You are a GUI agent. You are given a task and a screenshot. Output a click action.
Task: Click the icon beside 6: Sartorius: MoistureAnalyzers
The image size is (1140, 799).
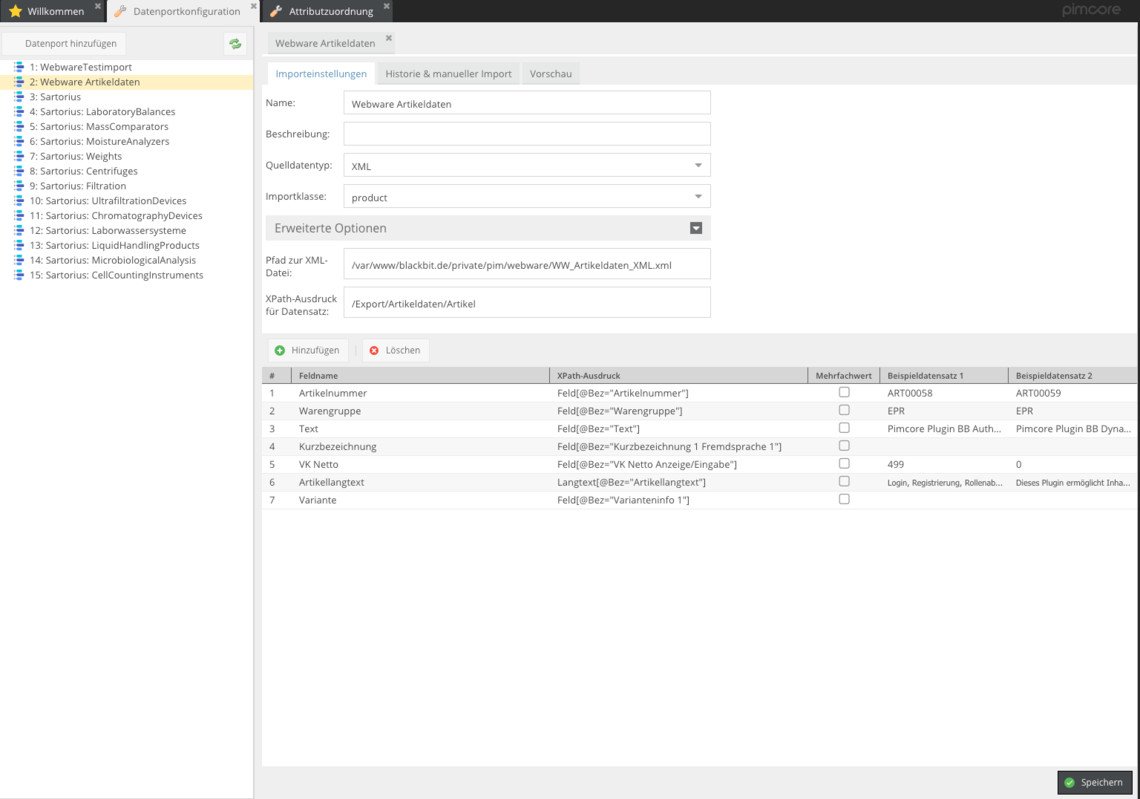click(x=20, y=141)
